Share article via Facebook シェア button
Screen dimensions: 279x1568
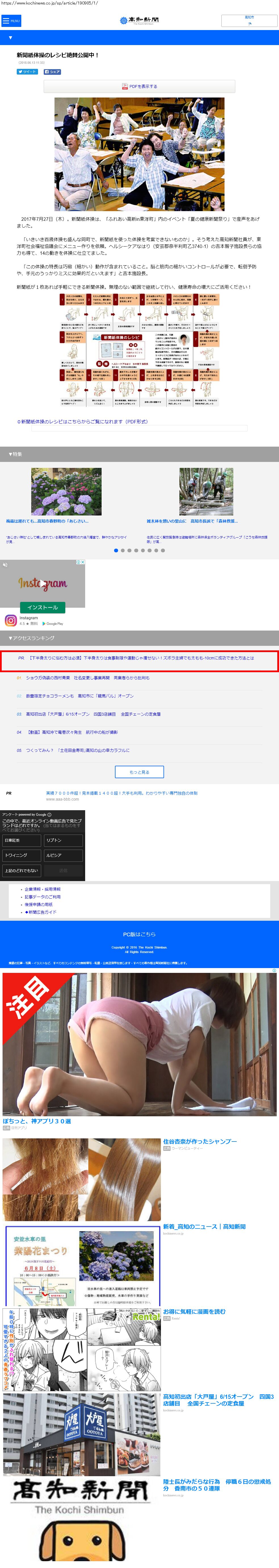point(53,72)
